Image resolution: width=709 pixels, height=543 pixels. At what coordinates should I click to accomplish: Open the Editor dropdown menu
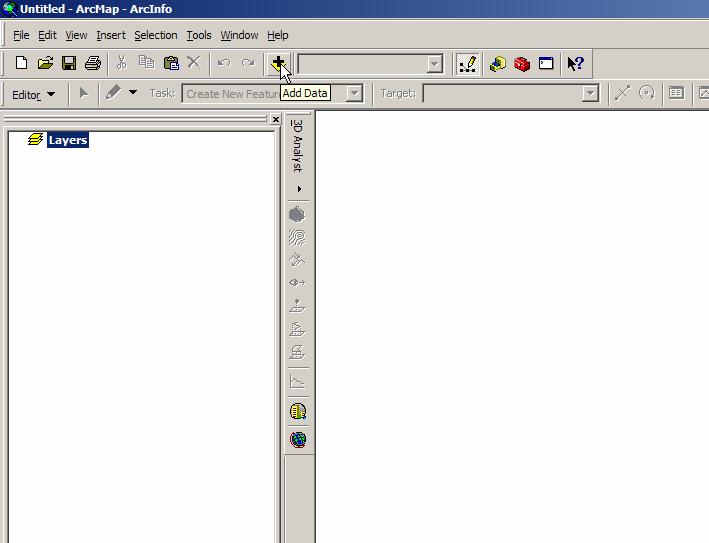click(33, 94)
